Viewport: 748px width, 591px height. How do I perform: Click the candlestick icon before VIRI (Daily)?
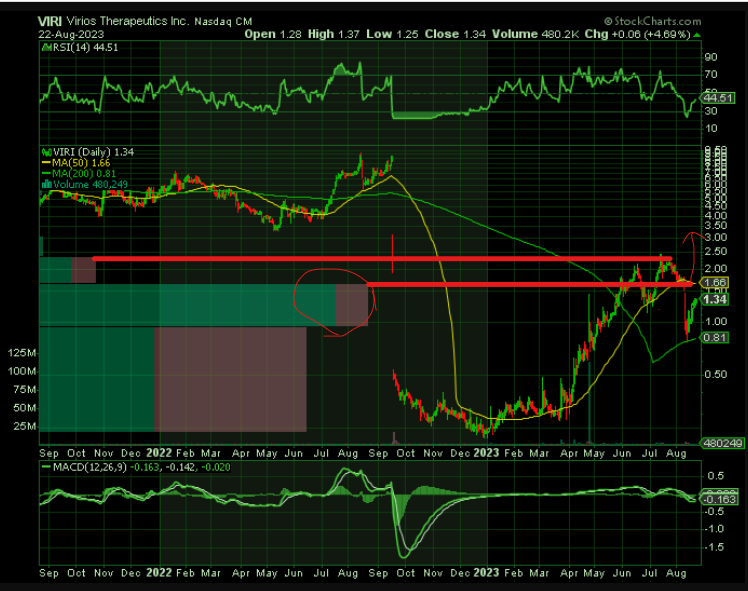46,152
